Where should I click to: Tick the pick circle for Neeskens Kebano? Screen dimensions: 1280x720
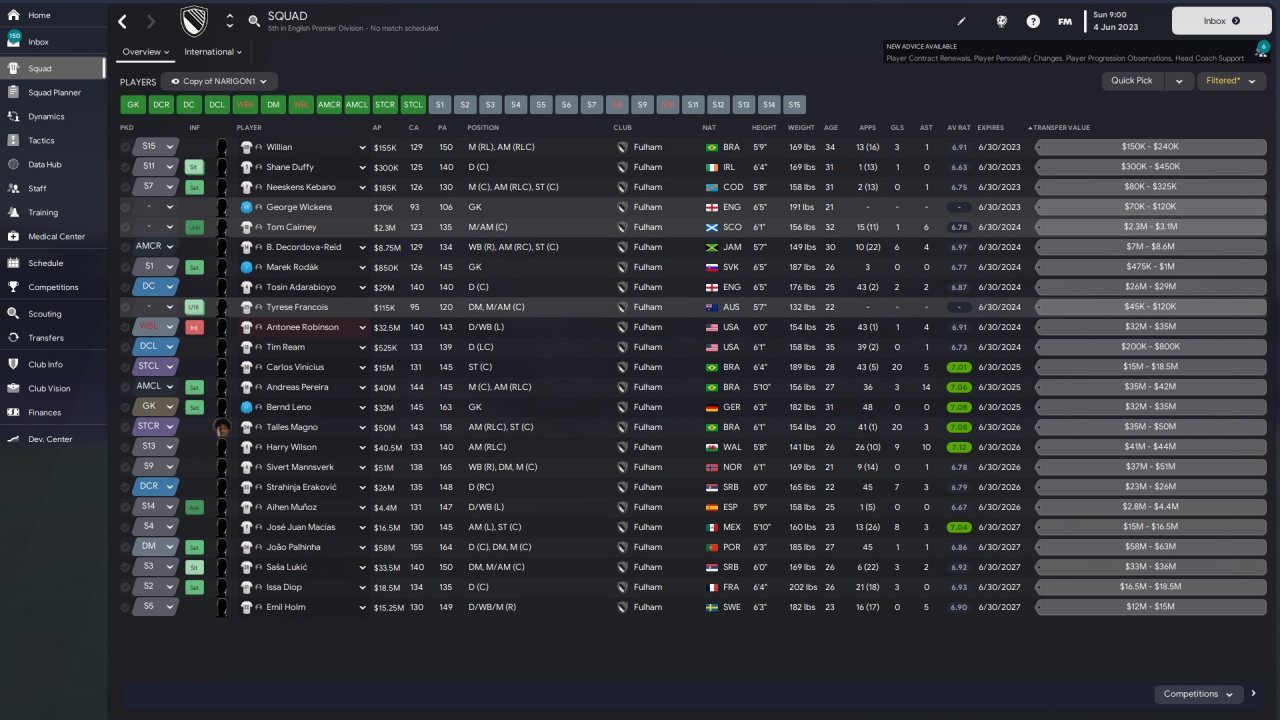pyautogui.click(x=125, y=187)
